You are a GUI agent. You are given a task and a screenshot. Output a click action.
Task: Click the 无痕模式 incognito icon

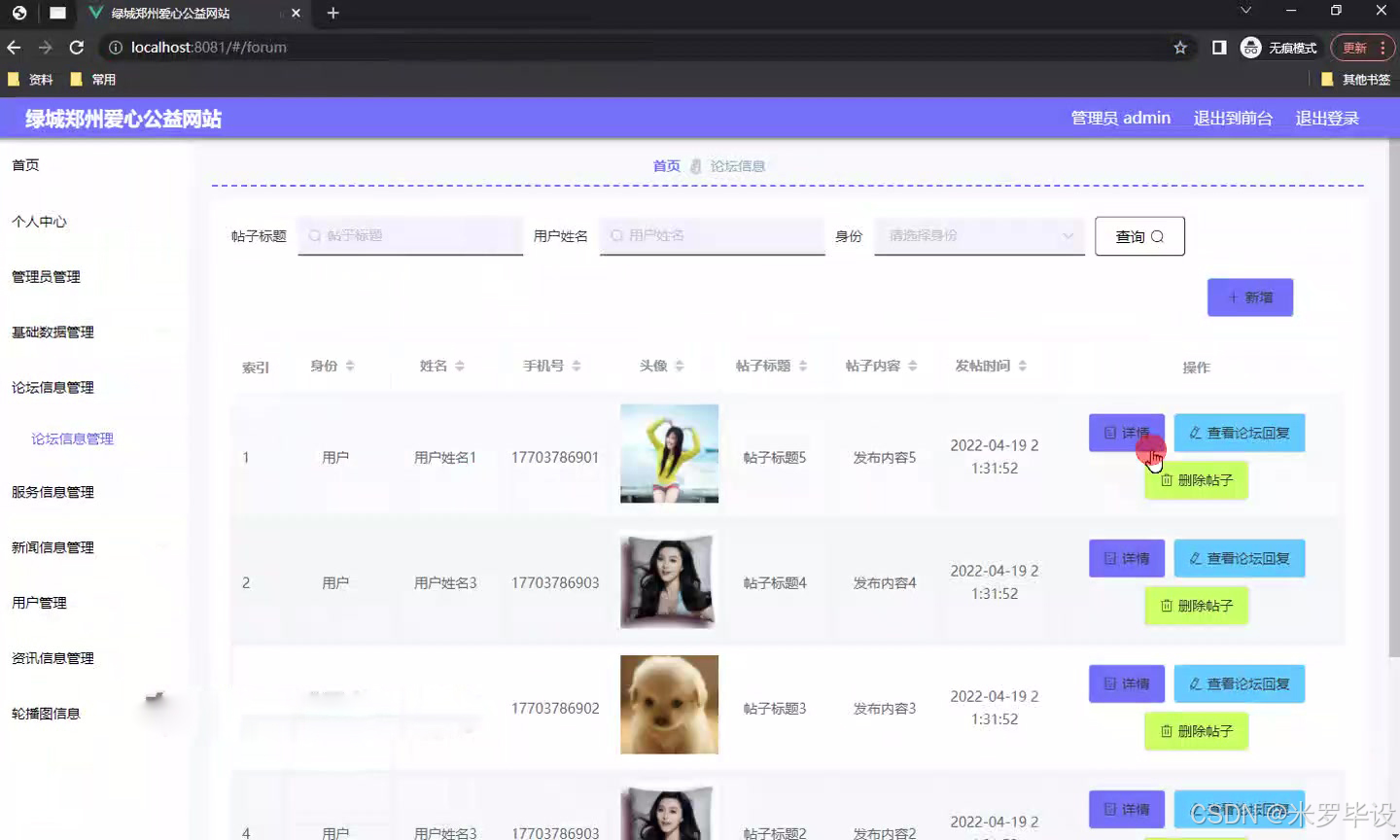point(1250,47)
